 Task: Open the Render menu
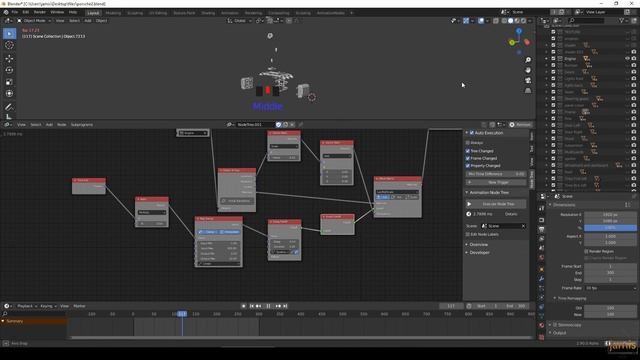[40, 13]
